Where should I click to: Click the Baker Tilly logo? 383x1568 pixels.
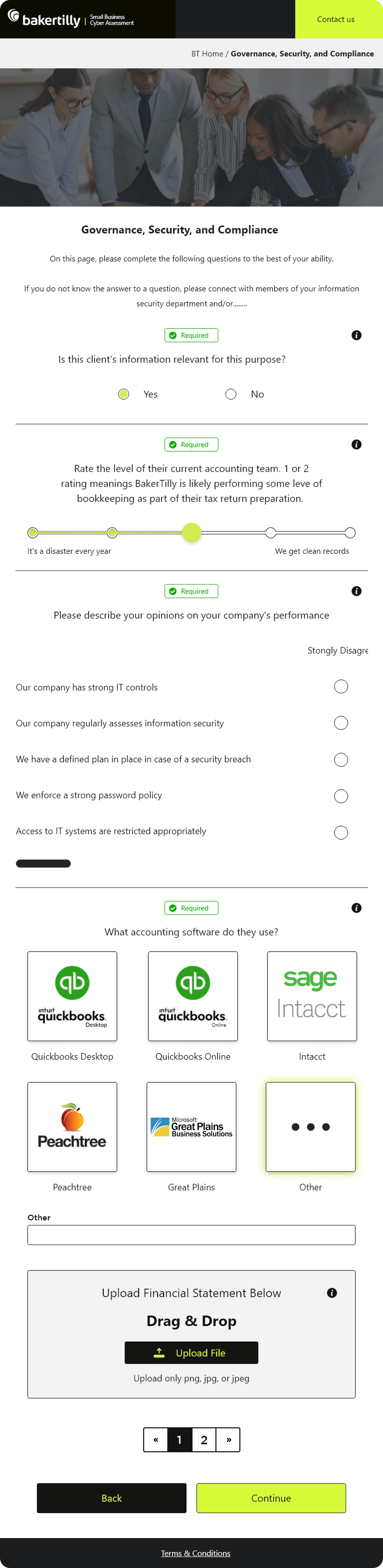click(44, 19)
